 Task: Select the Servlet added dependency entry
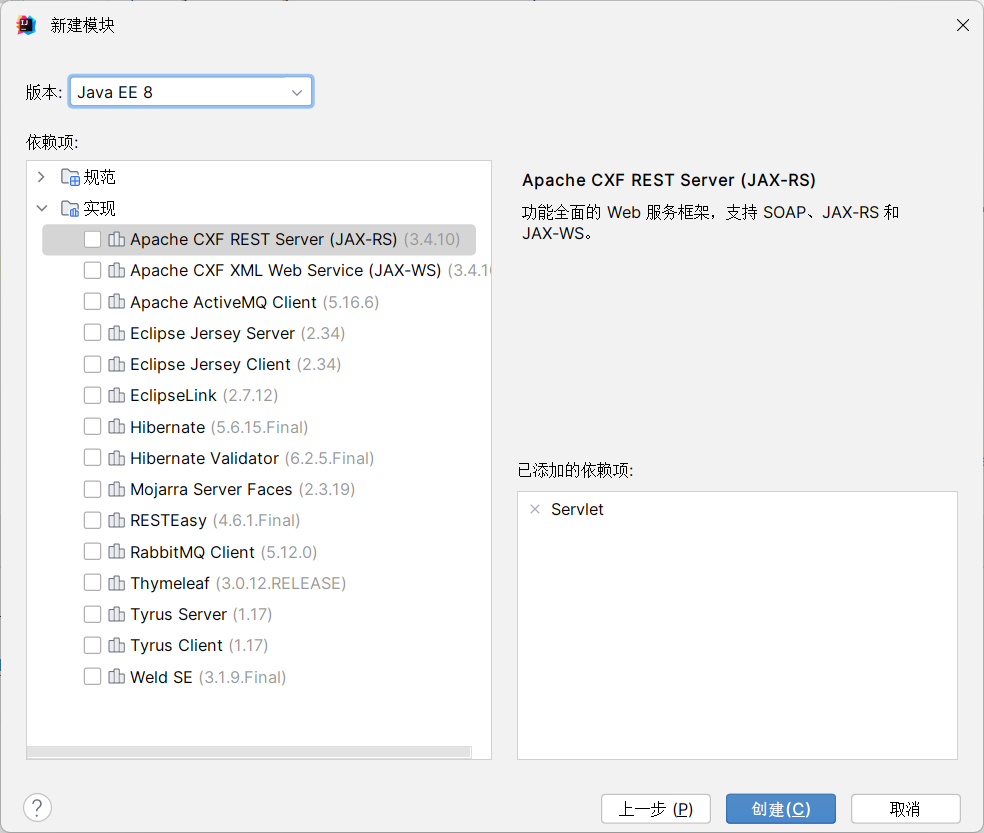click(x=577, y=509)
